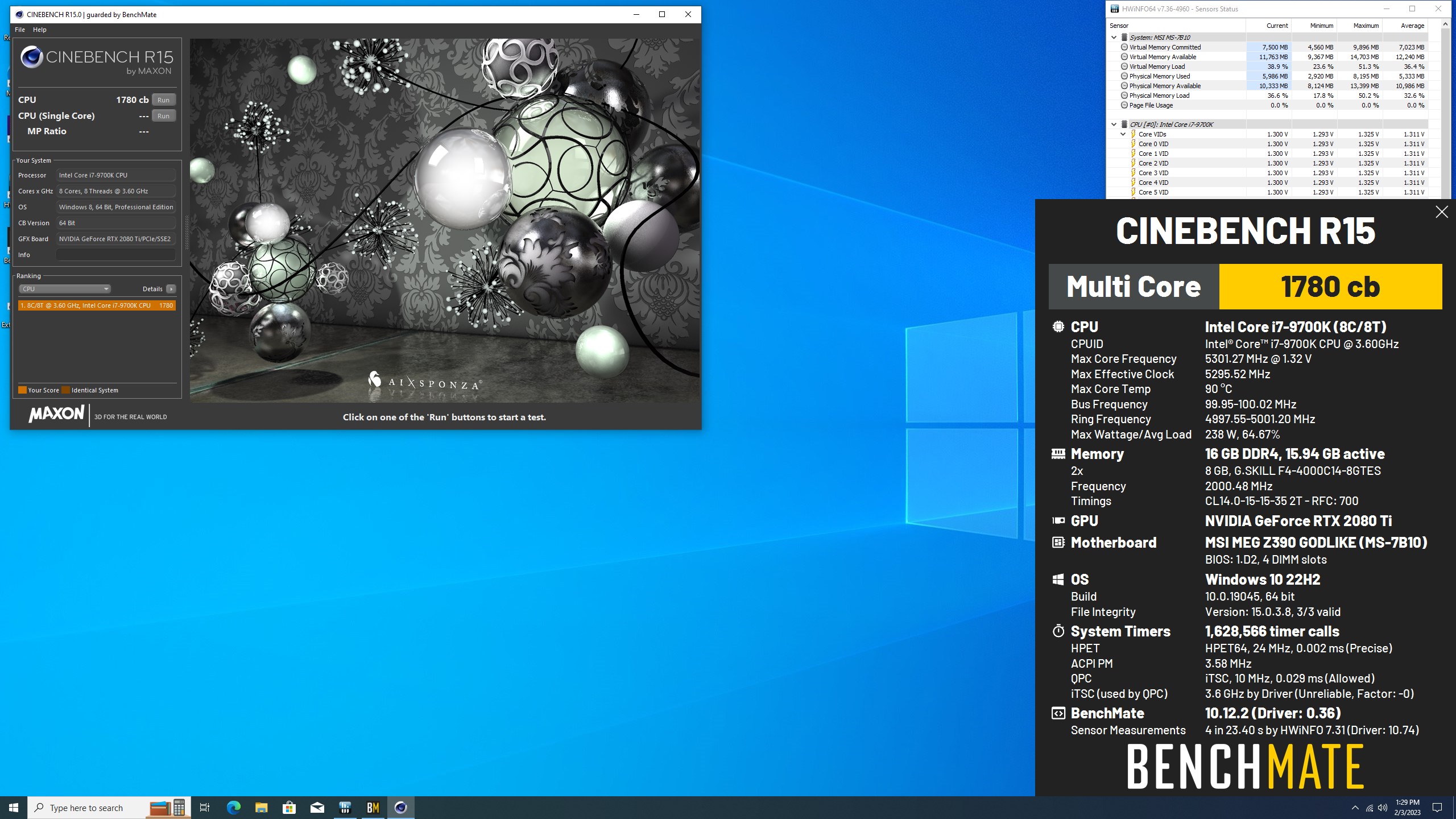The height and width of the screenshot is (819, 1456).
Task: Switch to BenchMate BM taskbar icon
Action: (x=373, y=808)
